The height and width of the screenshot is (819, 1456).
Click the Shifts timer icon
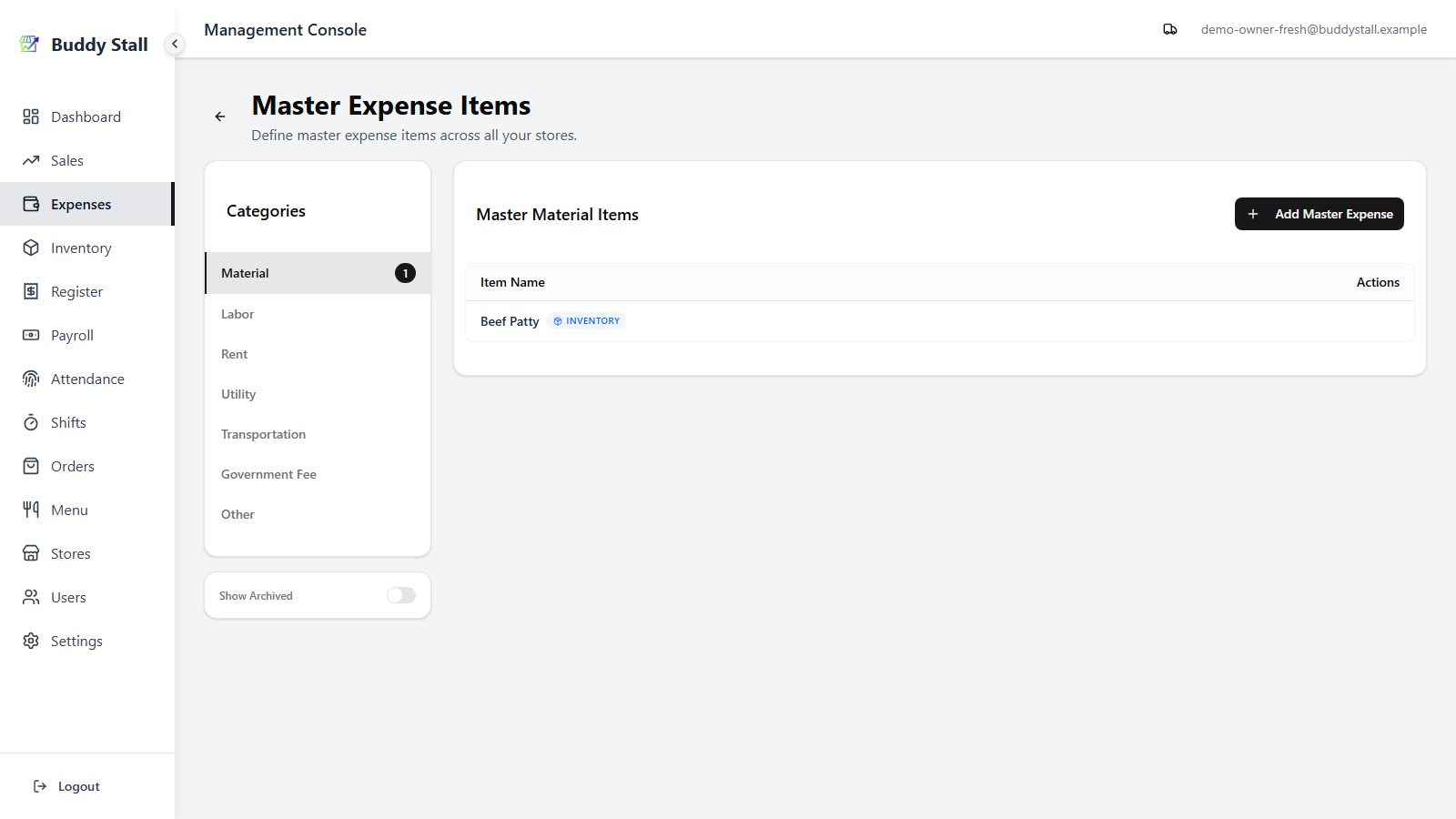click(31, 422)
